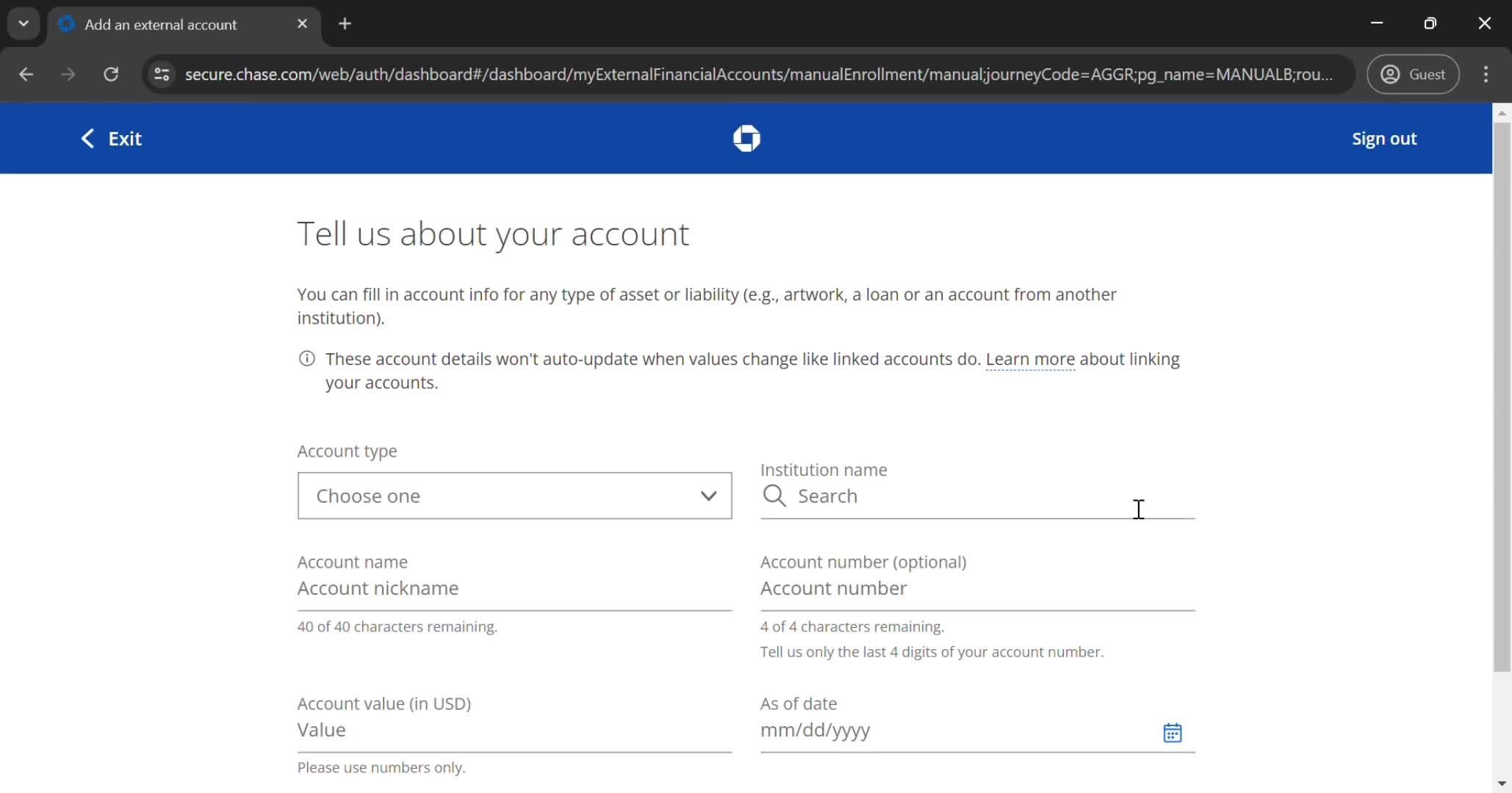
Task: Click the Institution name search field
Action: [977, 495]
